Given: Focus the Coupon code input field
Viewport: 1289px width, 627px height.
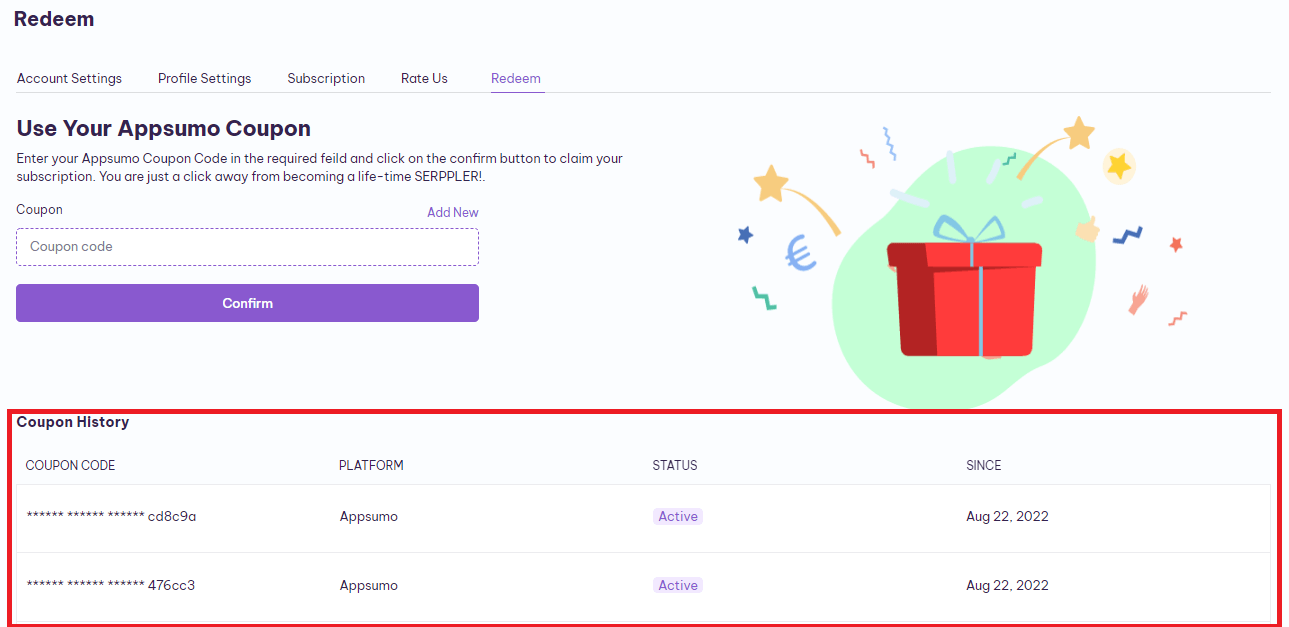Looking at the screenshot, I should [x=247, y=247].
